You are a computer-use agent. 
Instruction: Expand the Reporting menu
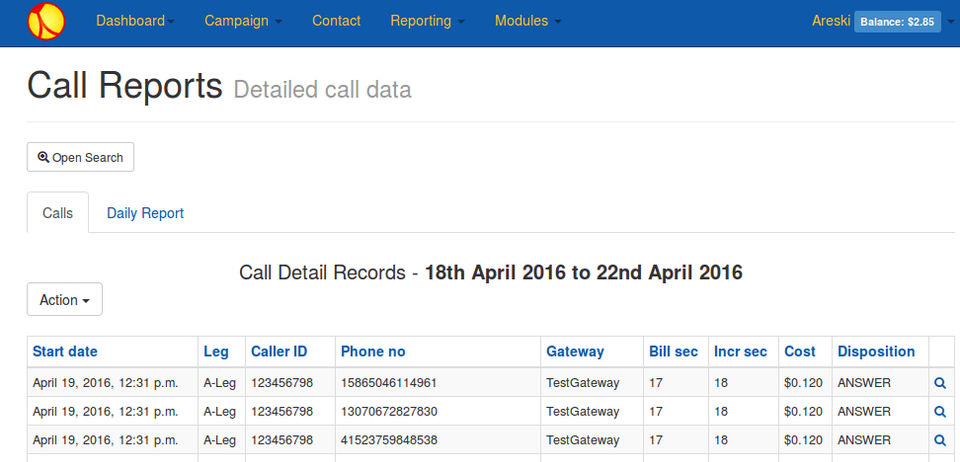pyautogui.click(x=427, y=21)
